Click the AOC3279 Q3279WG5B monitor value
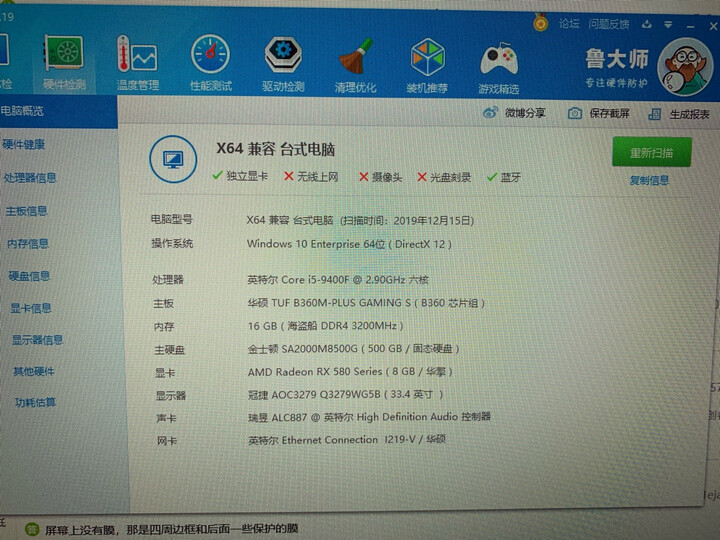The height and width of the screenshot is (540, 720). 346,394
